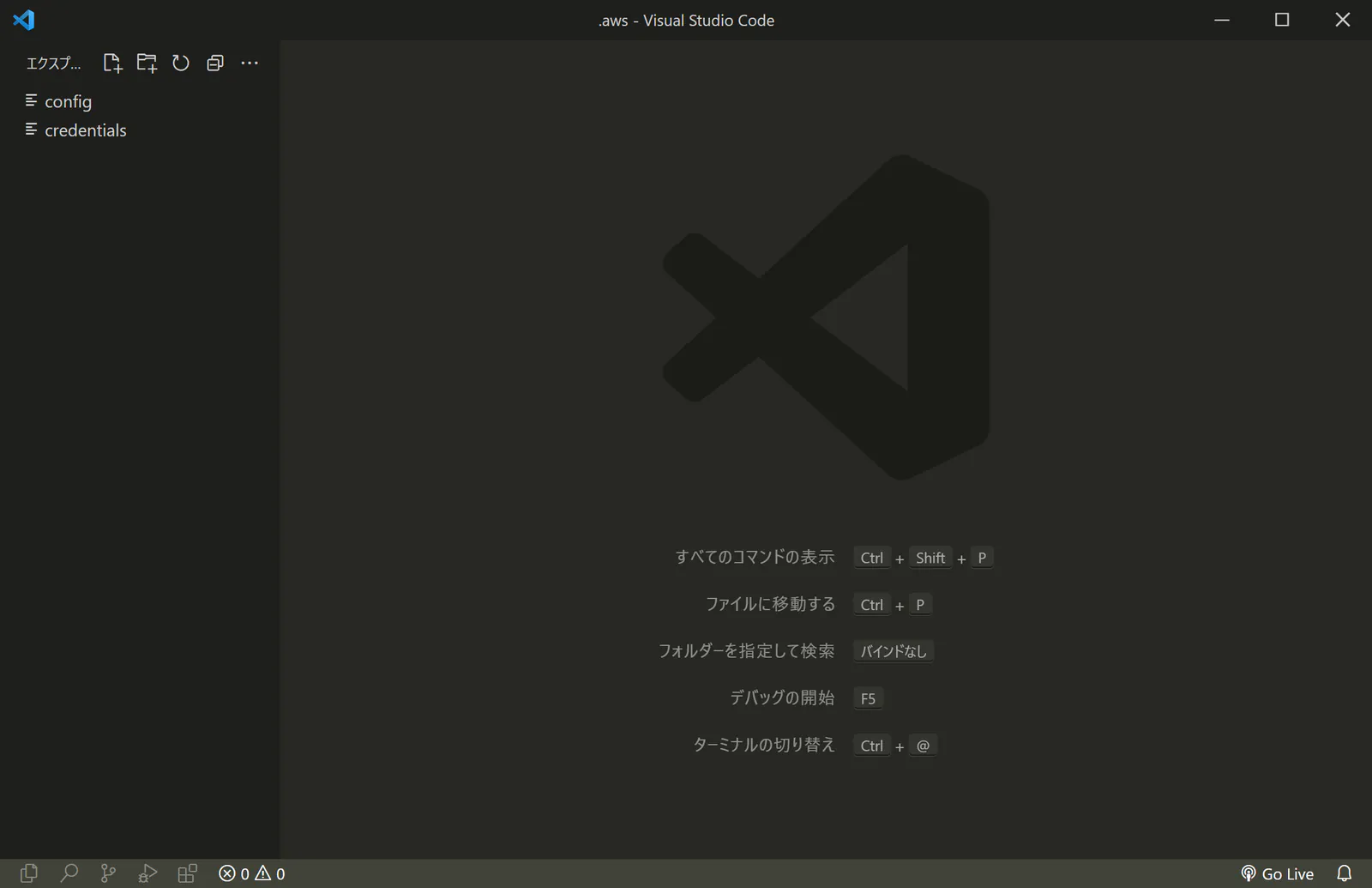The height and width of the screenshot is (888, 1372).
Task: Click the New Folder icon in Explorer
Action: coord(147,63)
